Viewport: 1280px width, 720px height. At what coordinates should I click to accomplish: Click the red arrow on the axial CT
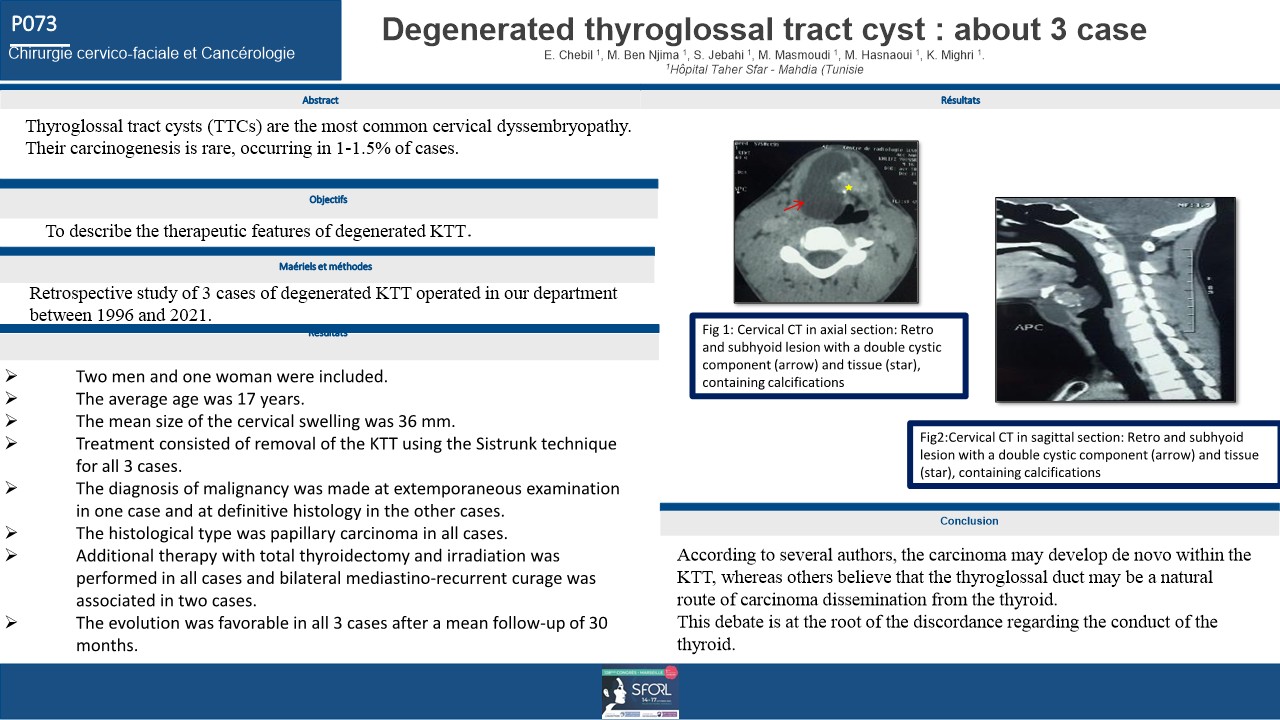point(792,205)
